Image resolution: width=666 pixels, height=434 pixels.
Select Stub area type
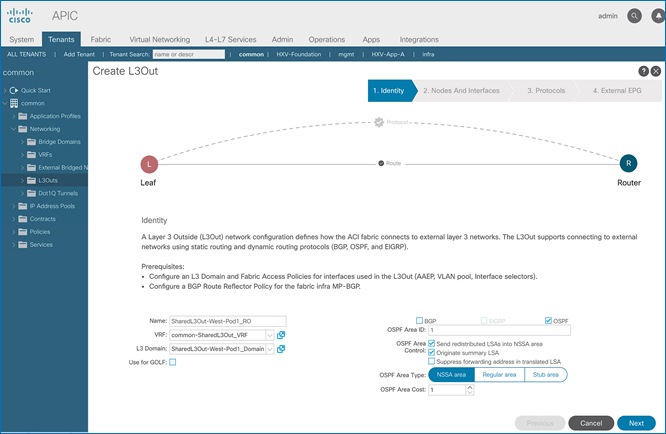point(546,375)
